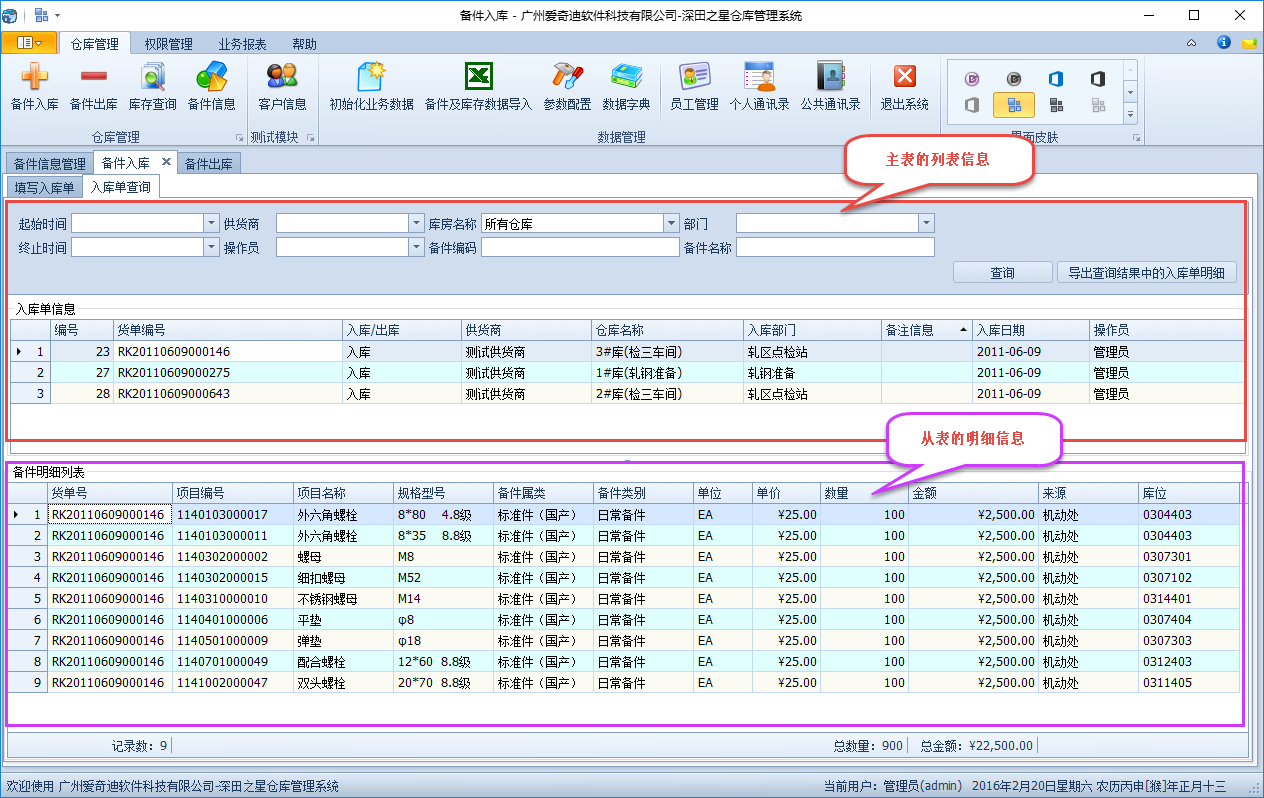The image size is (1264, 798).
Task: Select detail row 不锈钢螺母
Action: click(x=624, y=599)
